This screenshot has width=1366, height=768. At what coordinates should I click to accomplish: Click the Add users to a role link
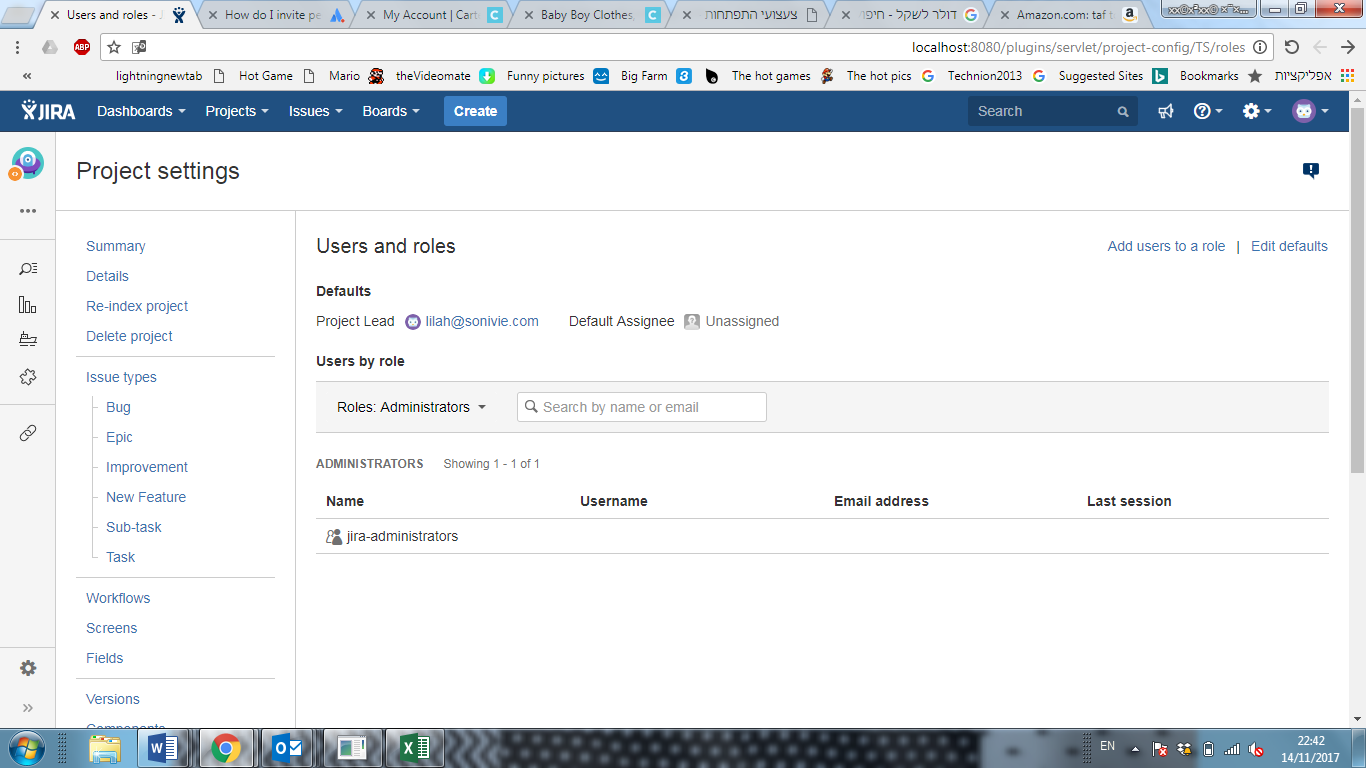1166,246
